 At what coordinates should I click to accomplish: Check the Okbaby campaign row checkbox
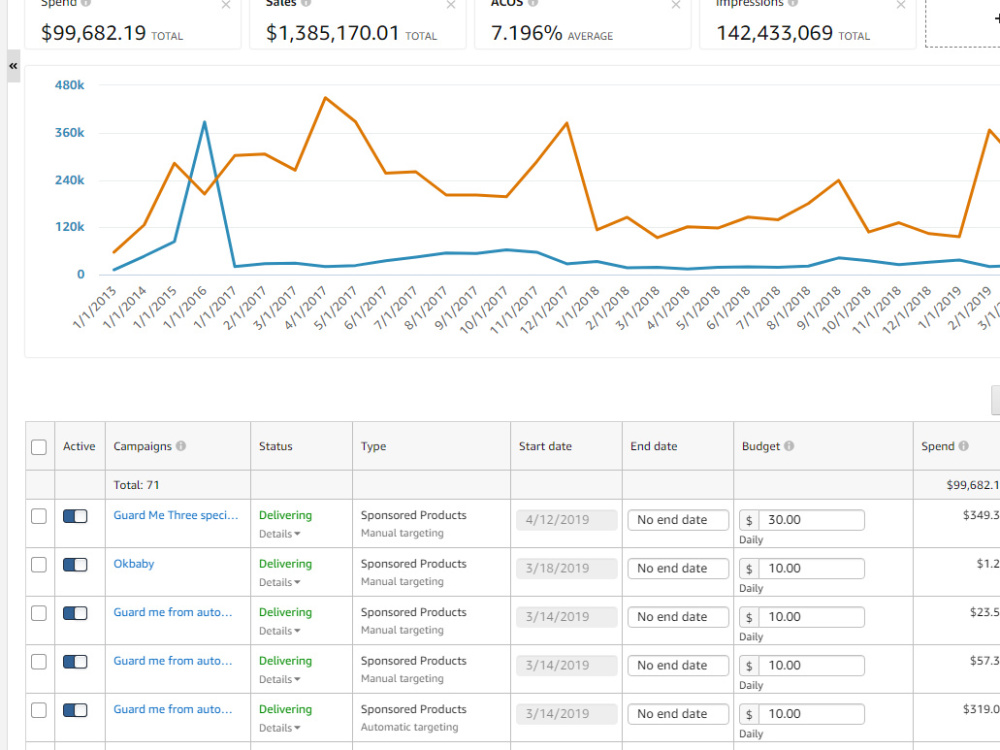[x=39, y=564]
